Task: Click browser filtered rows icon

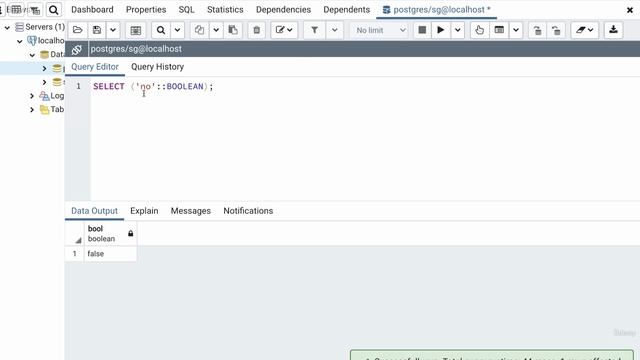Action: click(x=35, y=10)
